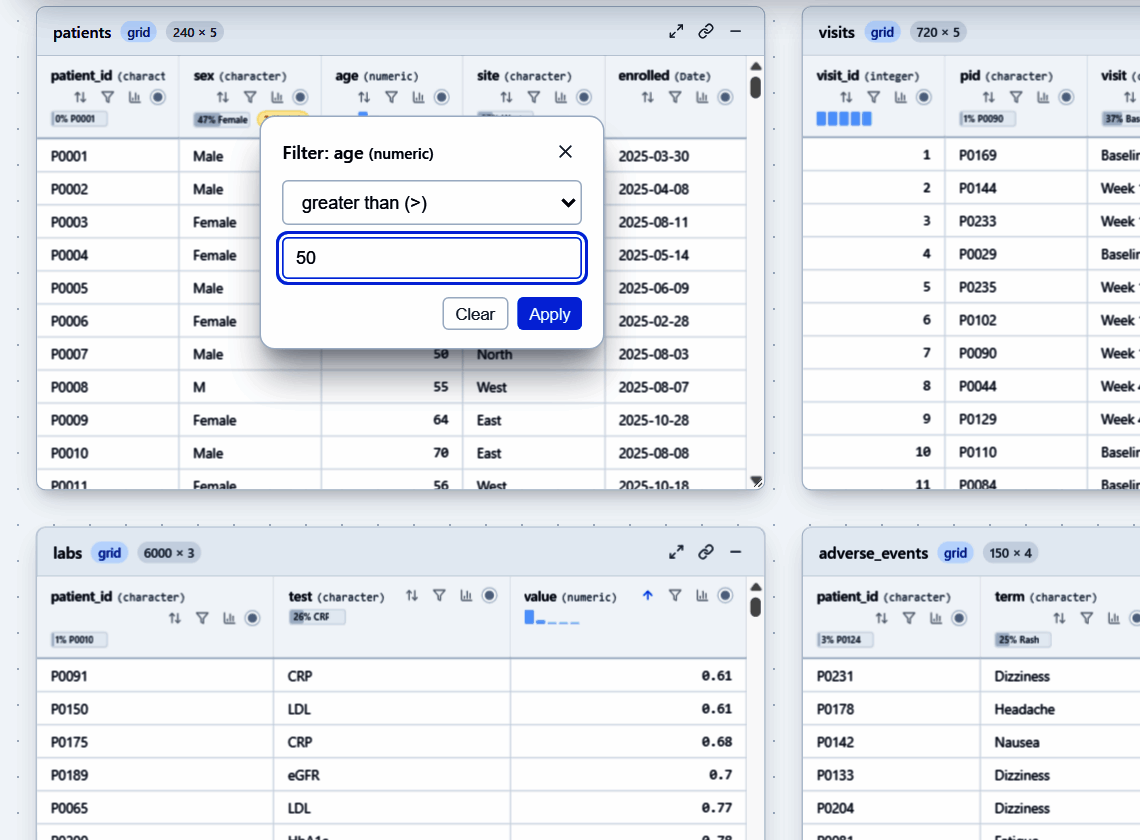Click the grid tag on visits panel
Image resolution: width=1140 pixels, height=840 pixels.
tap(882, 32)
